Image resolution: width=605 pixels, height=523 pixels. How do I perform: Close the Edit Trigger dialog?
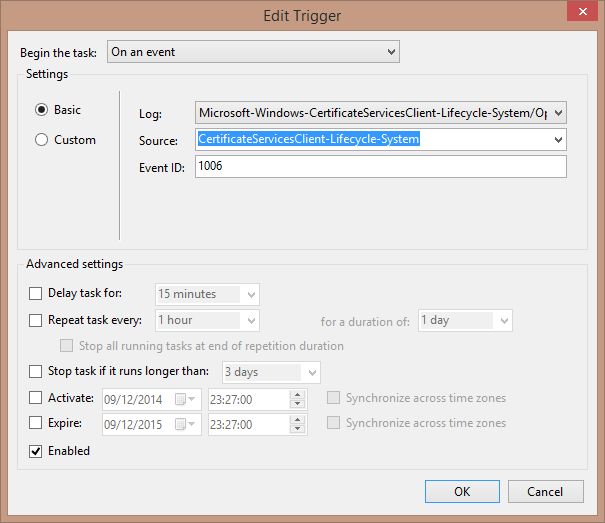tap(576, 12)
